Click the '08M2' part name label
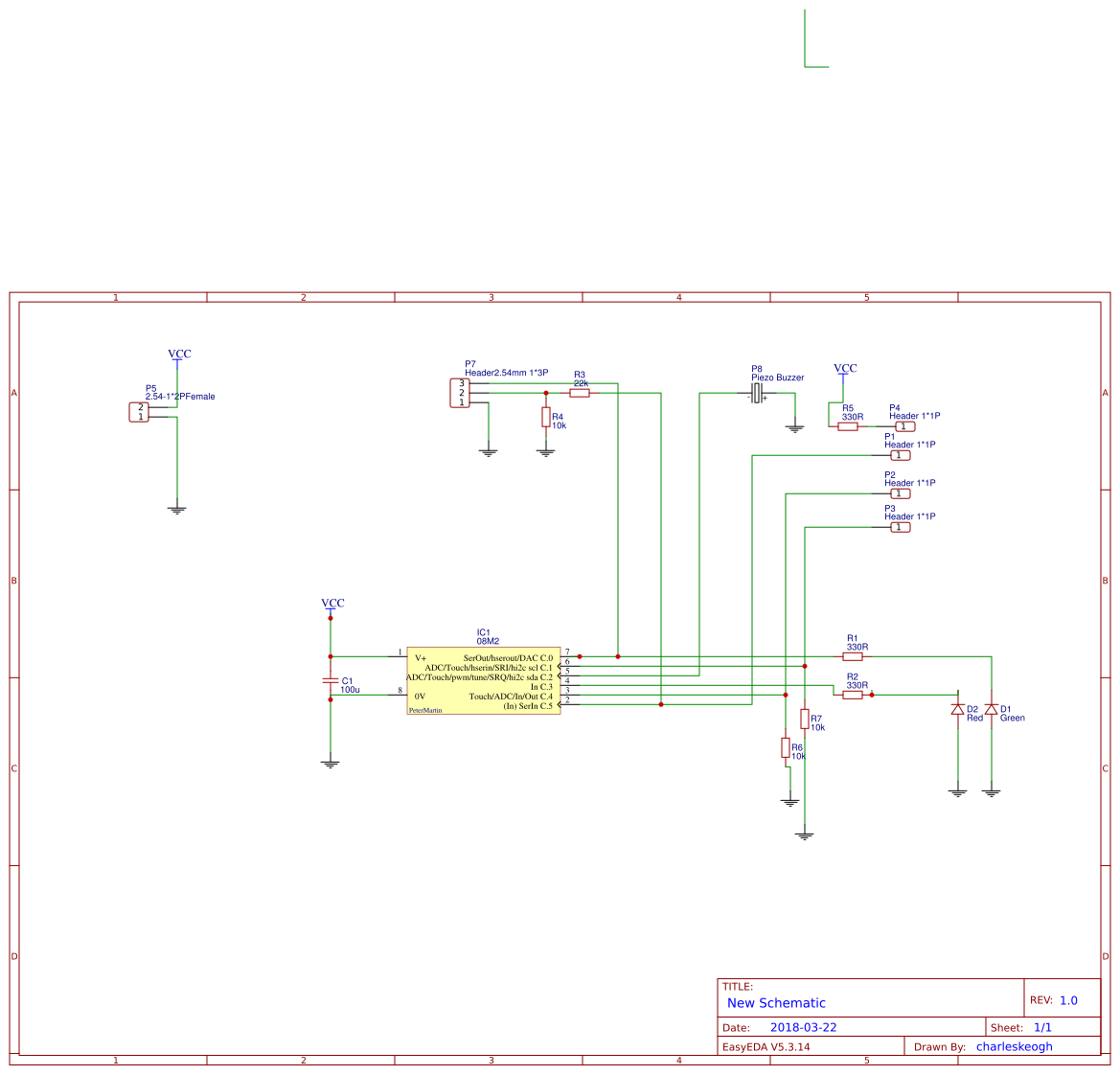The height and width of the screenshot is (1075, 1120). coord(489,641)
